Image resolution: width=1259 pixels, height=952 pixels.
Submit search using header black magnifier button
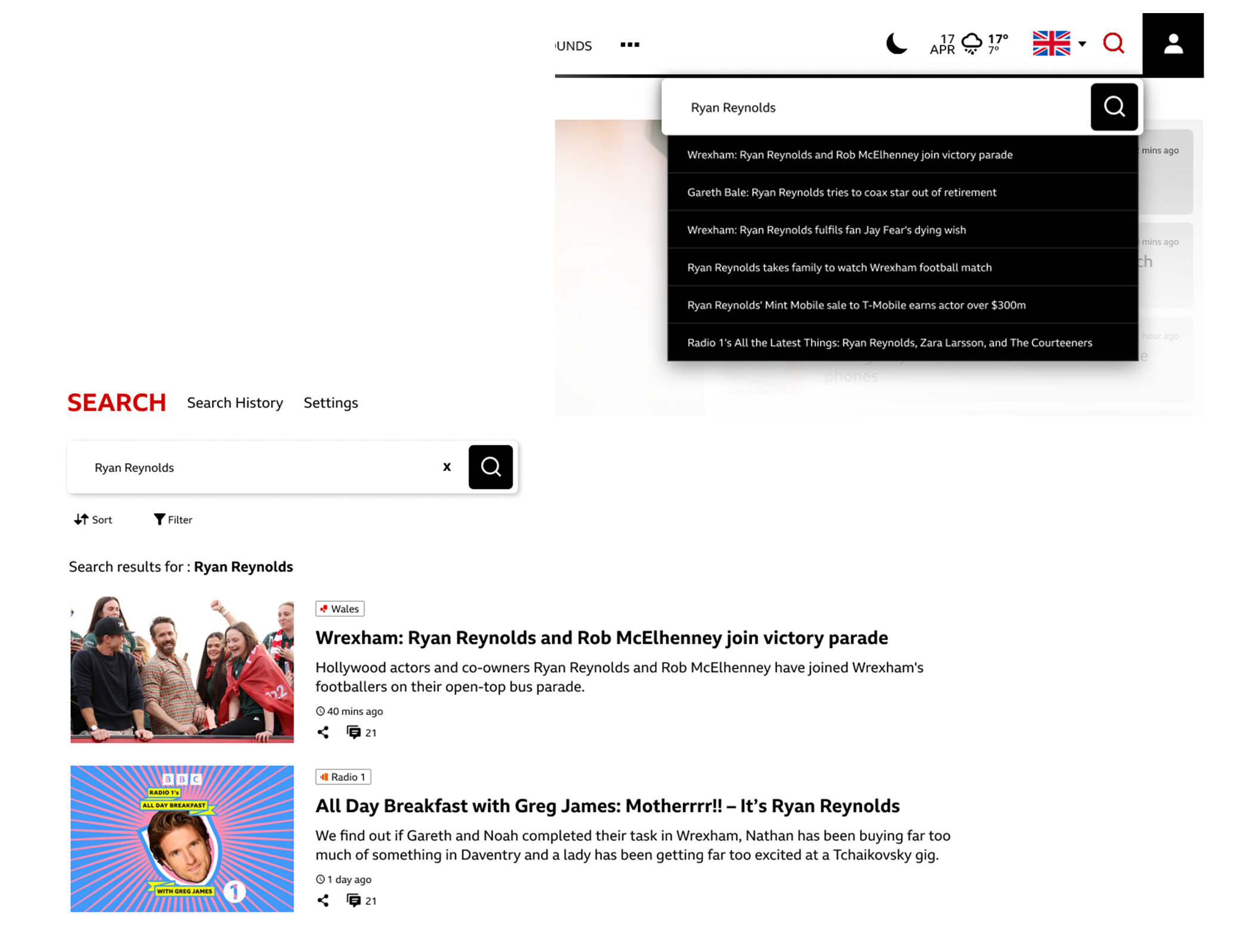pos(1114,107)
